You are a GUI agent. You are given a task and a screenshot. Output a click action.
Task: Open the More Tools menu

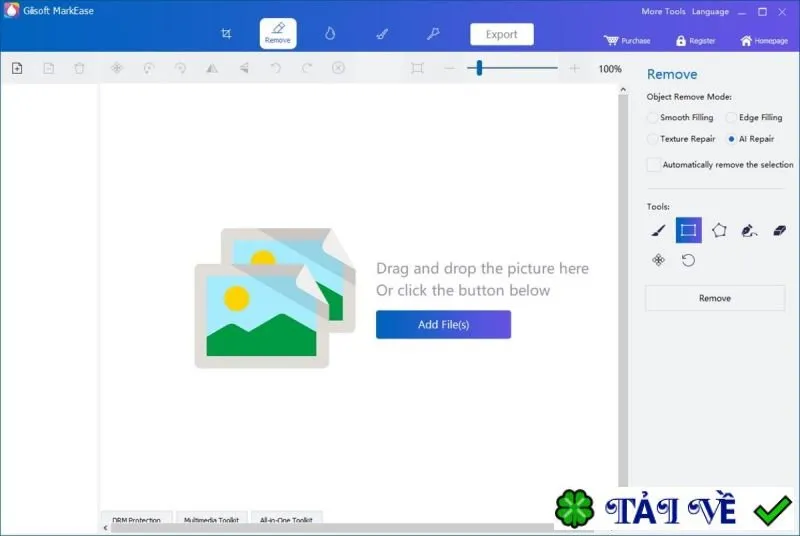point(663,11)
